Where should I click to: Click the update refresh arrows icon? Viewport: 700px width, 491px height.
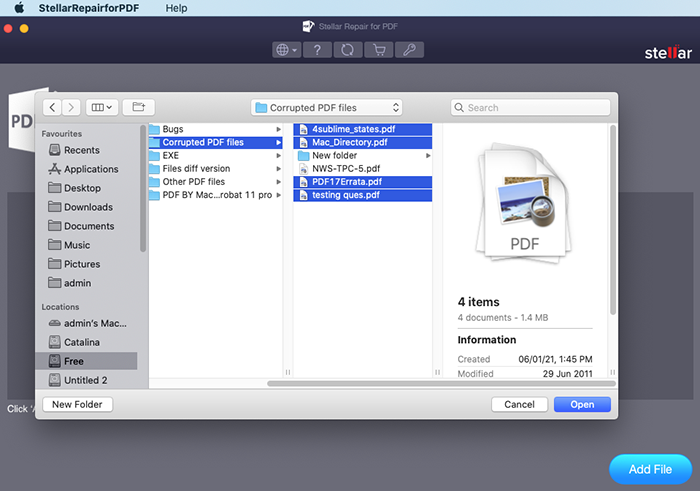[347, 49]
